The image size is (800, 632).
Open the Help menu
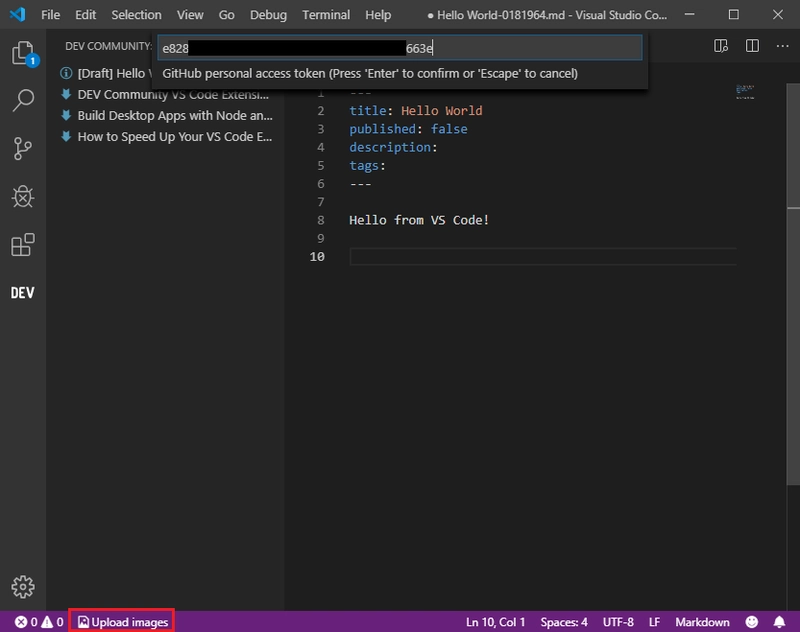tap(378, 15)
